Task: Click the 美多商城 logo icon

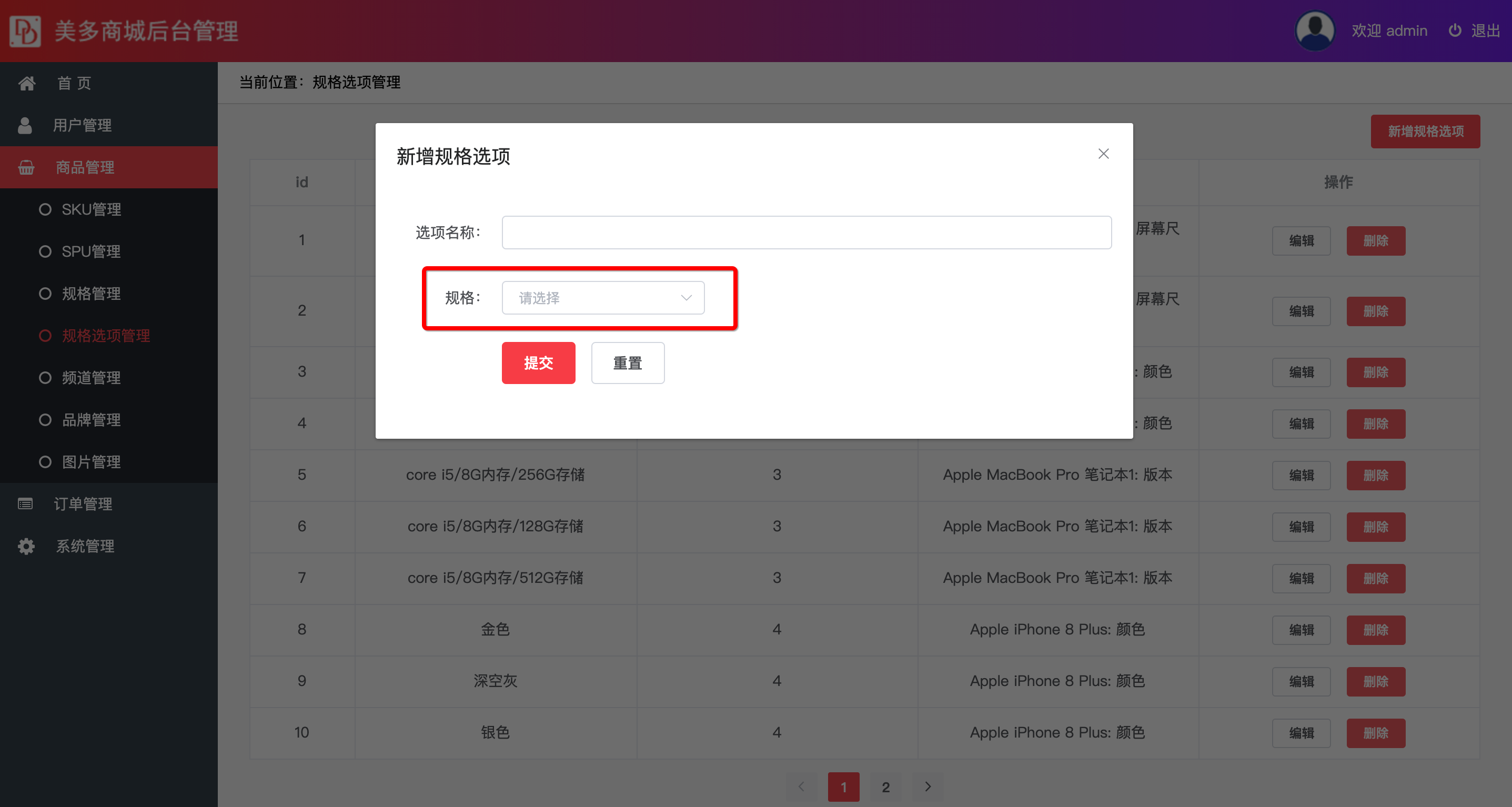Action: tap(25, 31)
